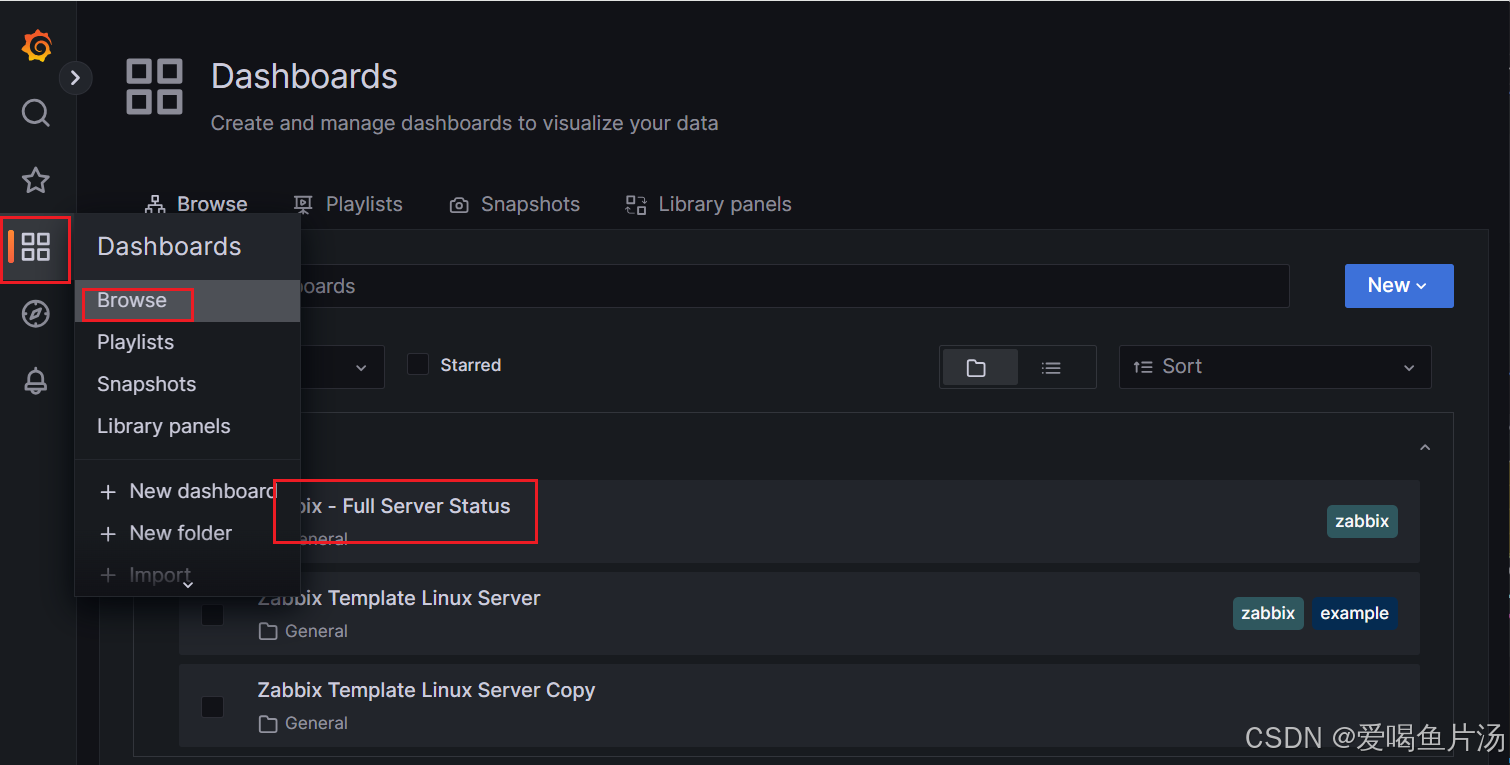Switch to the Playlists tab
The height and width of the screenshot is (765, 1510).
tap(348, 204)
